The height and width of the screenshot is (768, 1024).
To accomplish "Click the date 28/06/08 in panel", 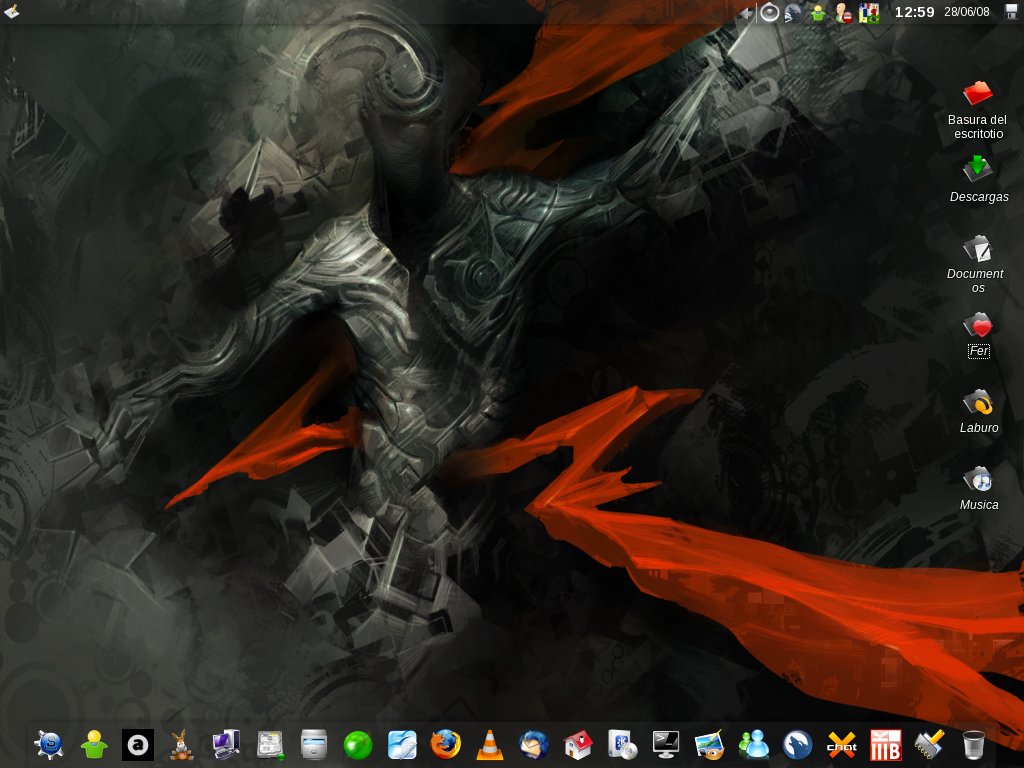I will click(x=967, y=12).
